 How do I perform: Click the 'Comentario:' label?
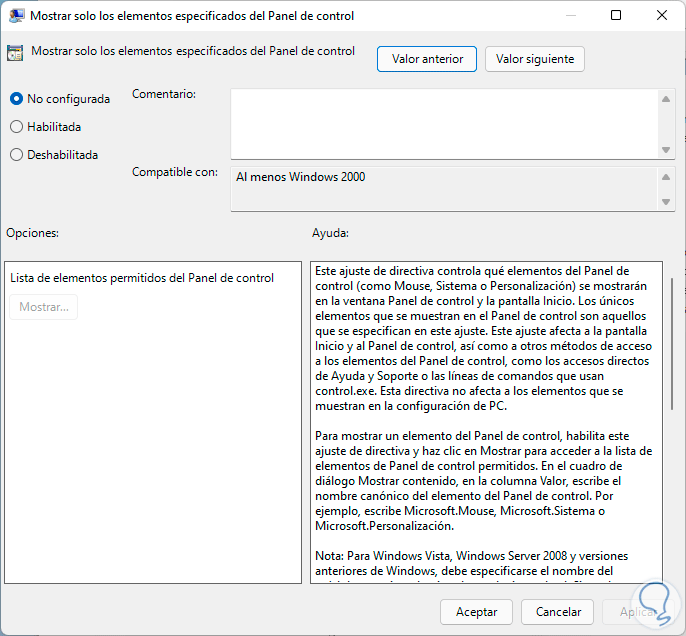pyautogui.click(x=164, y=94)
